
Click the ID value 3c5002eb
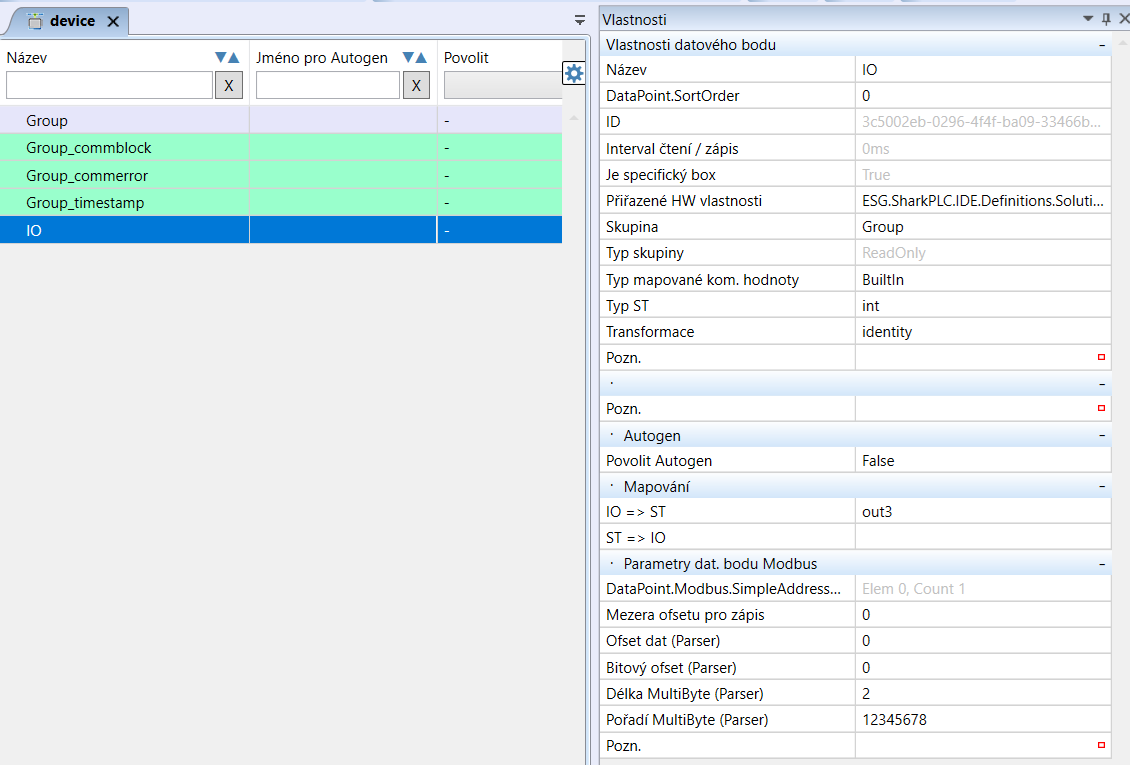(983, 122)
